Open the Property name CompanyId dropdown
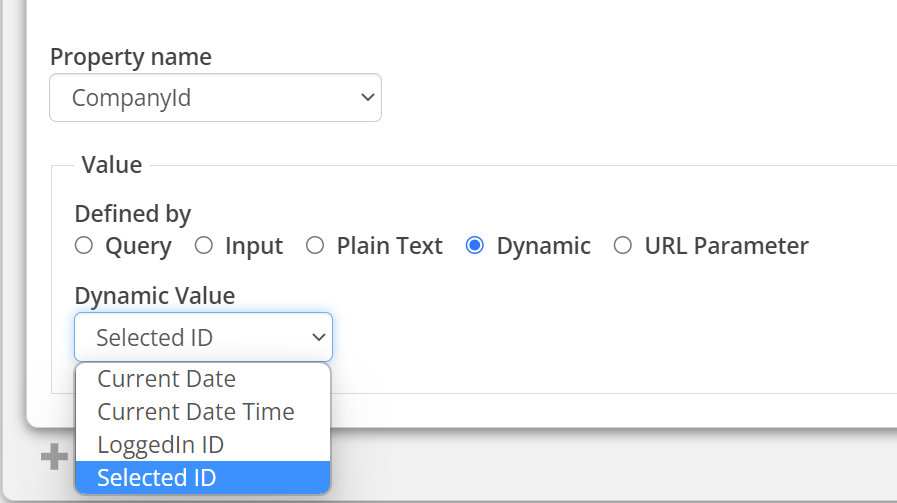The width and height of the screenshot is (897, 503). pyautogui.click(x=214, y=98)
